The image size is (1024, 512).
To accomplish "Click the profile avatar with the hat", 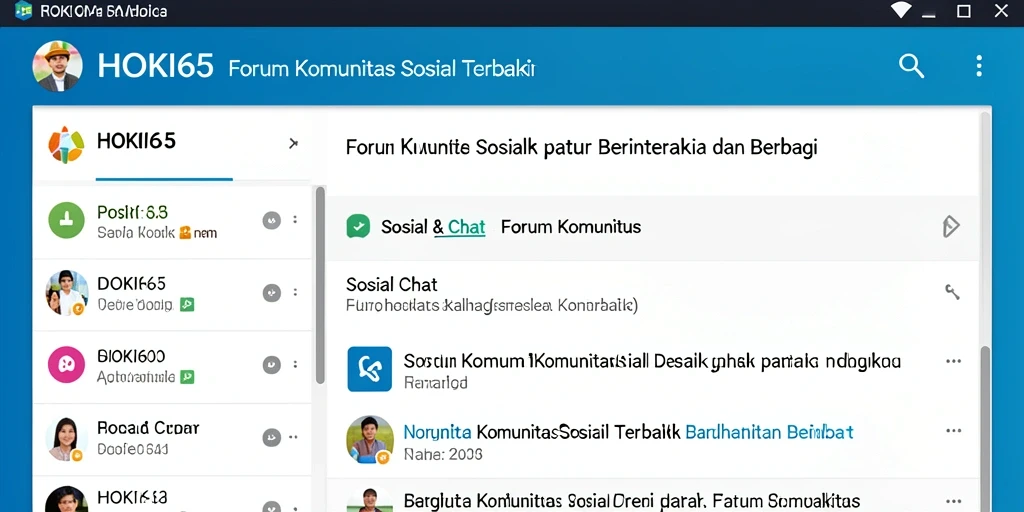I will point(57,66).
